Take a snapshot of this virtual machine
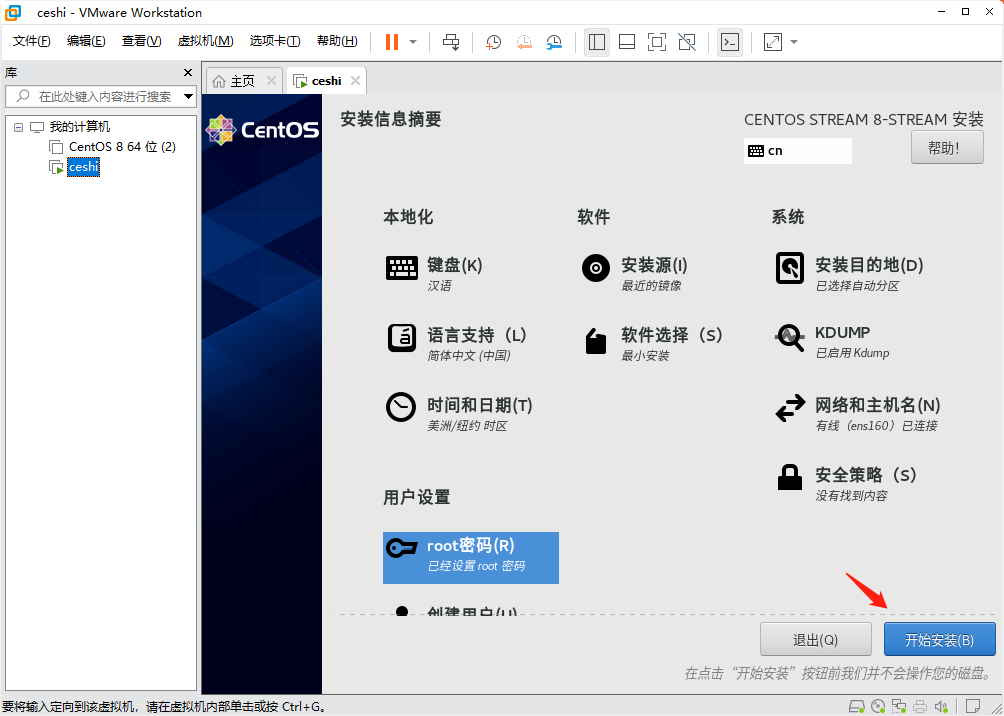 (x=494, y=41)
